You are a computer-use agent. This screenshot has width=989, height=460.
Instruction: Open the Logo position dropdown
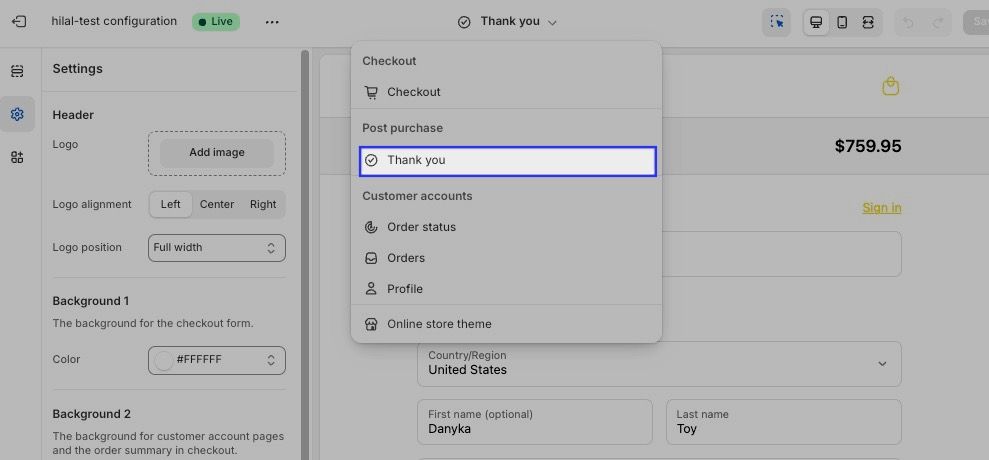coord(216,247)
